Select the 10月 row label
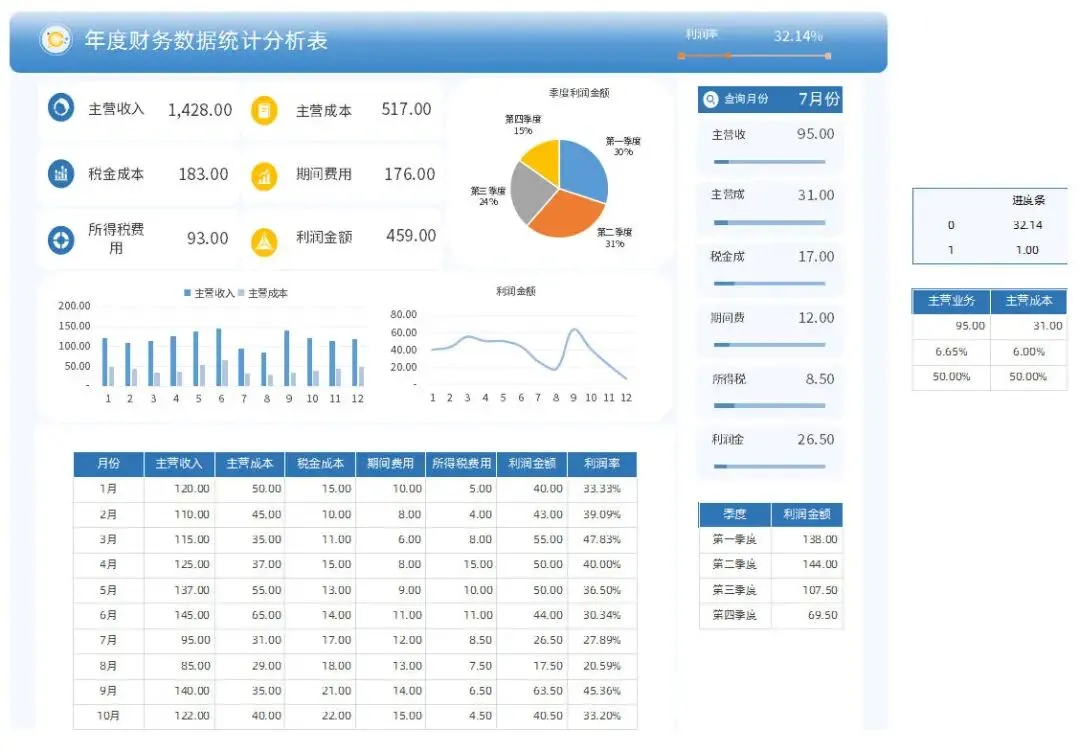This screenshot has height=752, width=1080. [x=108, y=716]
